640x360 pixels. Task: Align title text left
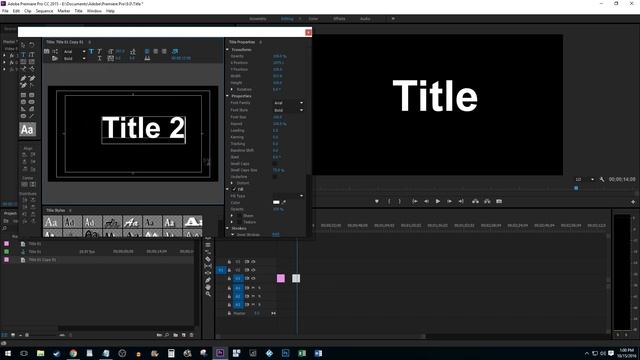(147, 51)
